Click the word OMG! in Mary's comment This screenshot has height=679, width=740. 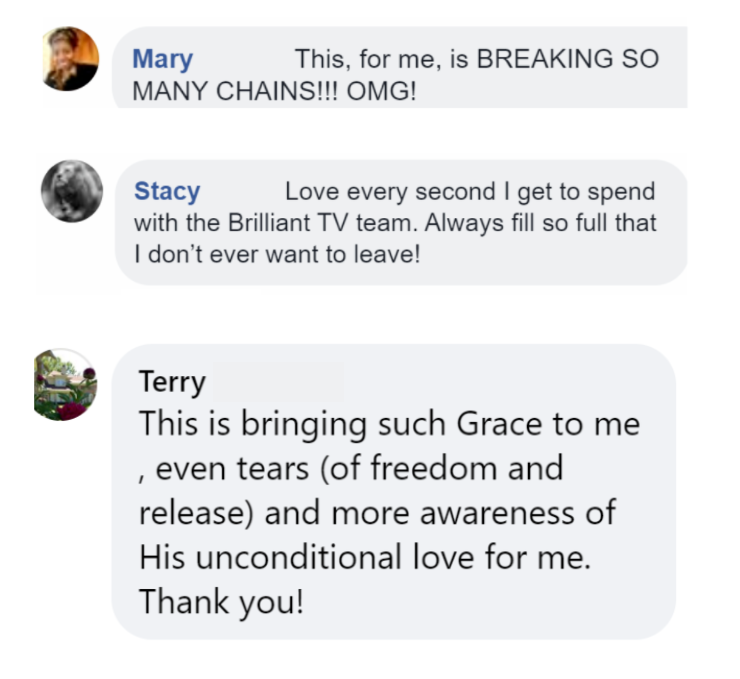[x=381, y=91]
